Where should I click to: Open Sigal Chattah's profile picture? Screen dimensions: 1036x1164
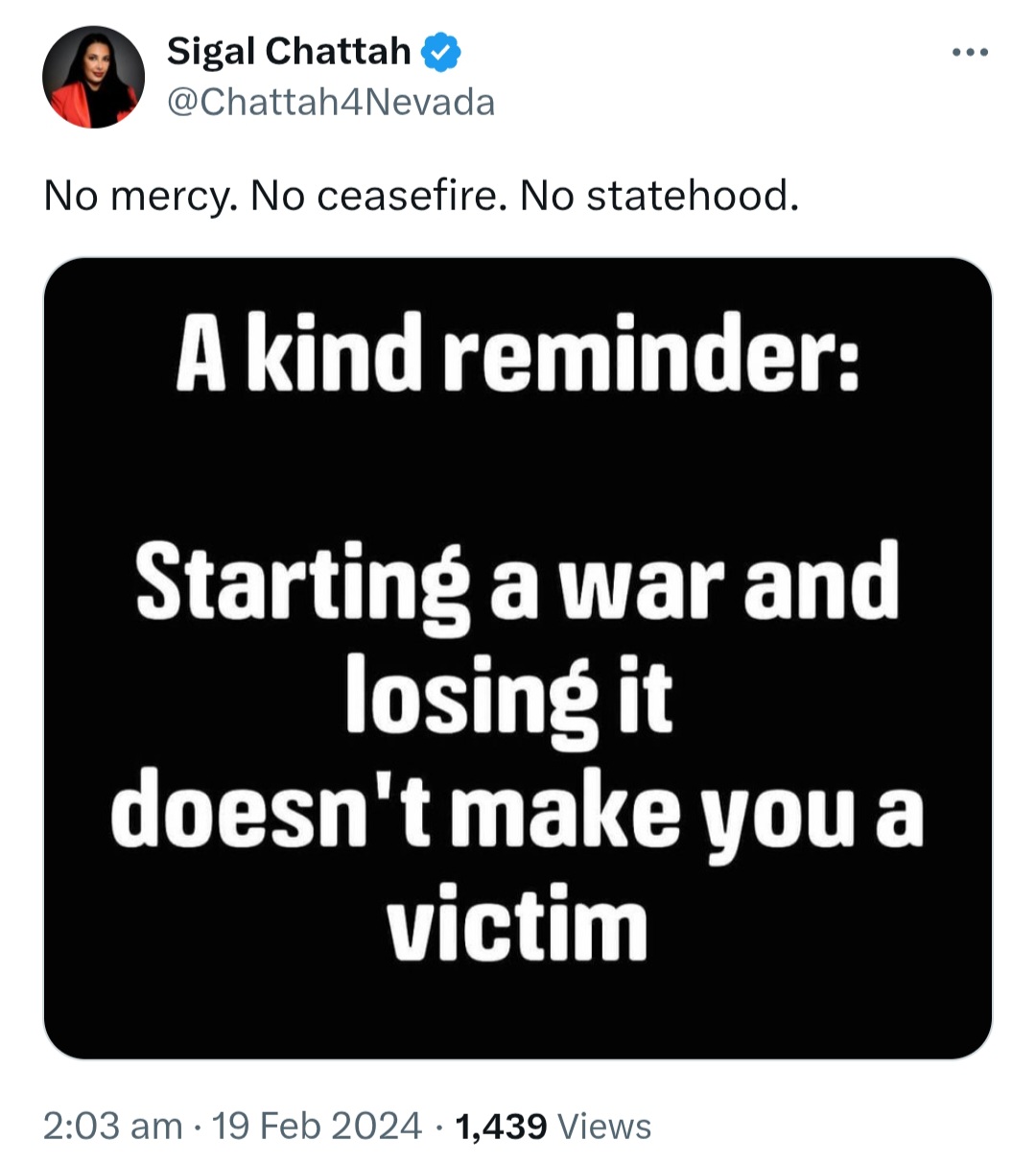tap(93, 78)
